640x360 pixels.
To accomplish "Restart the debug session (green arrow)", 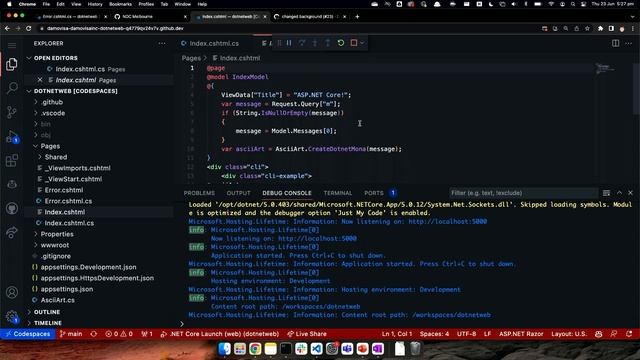I will pyautogui.click(x=341, y=43).
